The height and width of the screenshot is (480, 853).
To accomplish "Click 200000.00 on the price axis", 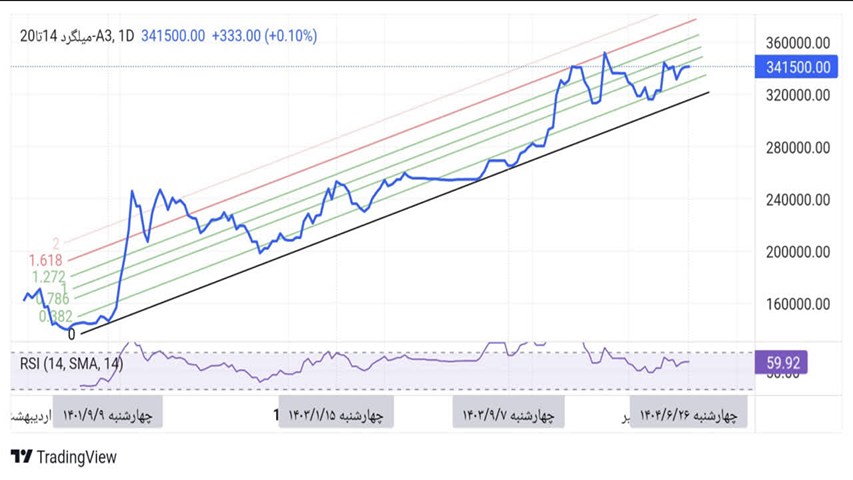I will click(x=797, y=252).
